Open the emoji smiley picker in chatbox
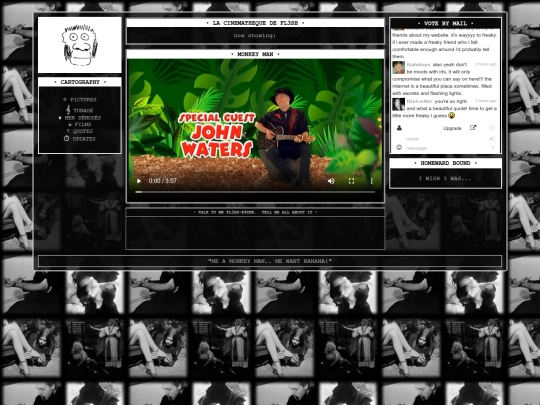 (399, 147)
